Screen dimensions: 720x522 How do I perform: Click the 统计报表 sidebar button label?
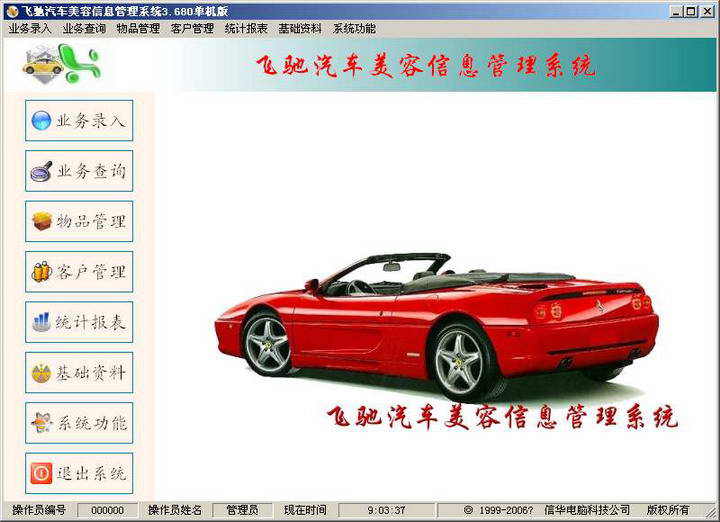(x=90, y=322)
